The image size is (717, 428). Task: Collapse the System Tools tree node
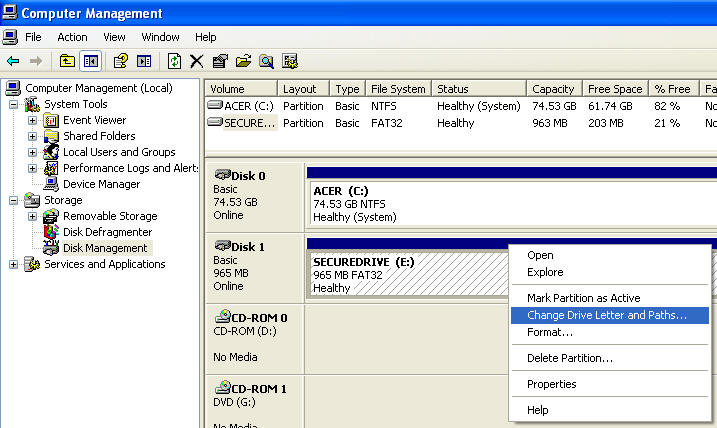pos(14,105)
